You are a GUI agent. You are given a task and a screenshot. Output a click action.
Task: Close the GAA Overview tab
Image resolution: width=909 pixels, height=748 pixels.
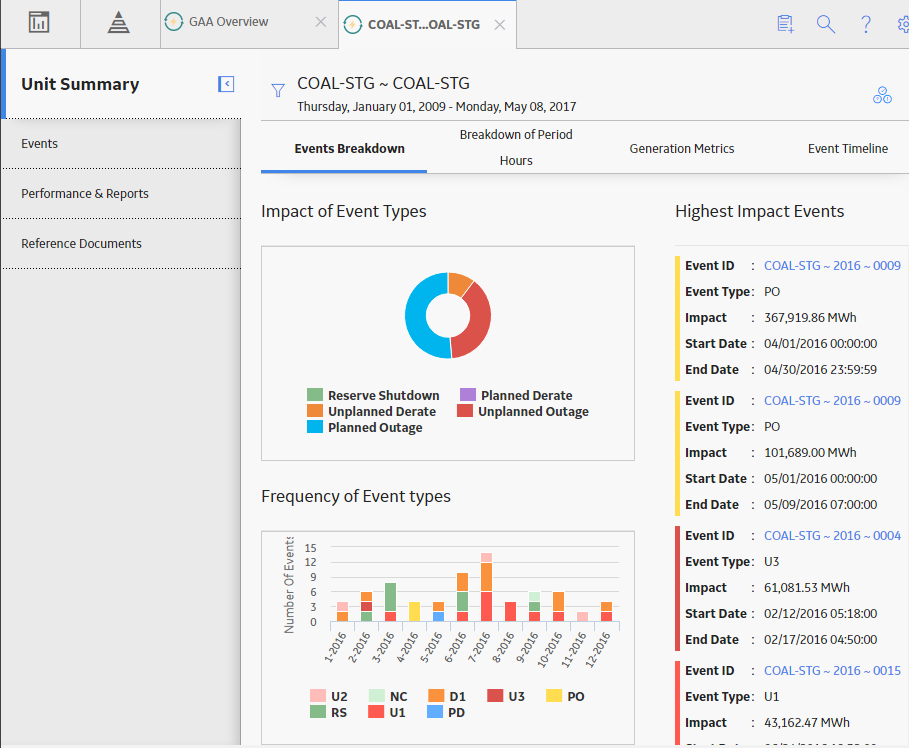(x=321, y=22)
